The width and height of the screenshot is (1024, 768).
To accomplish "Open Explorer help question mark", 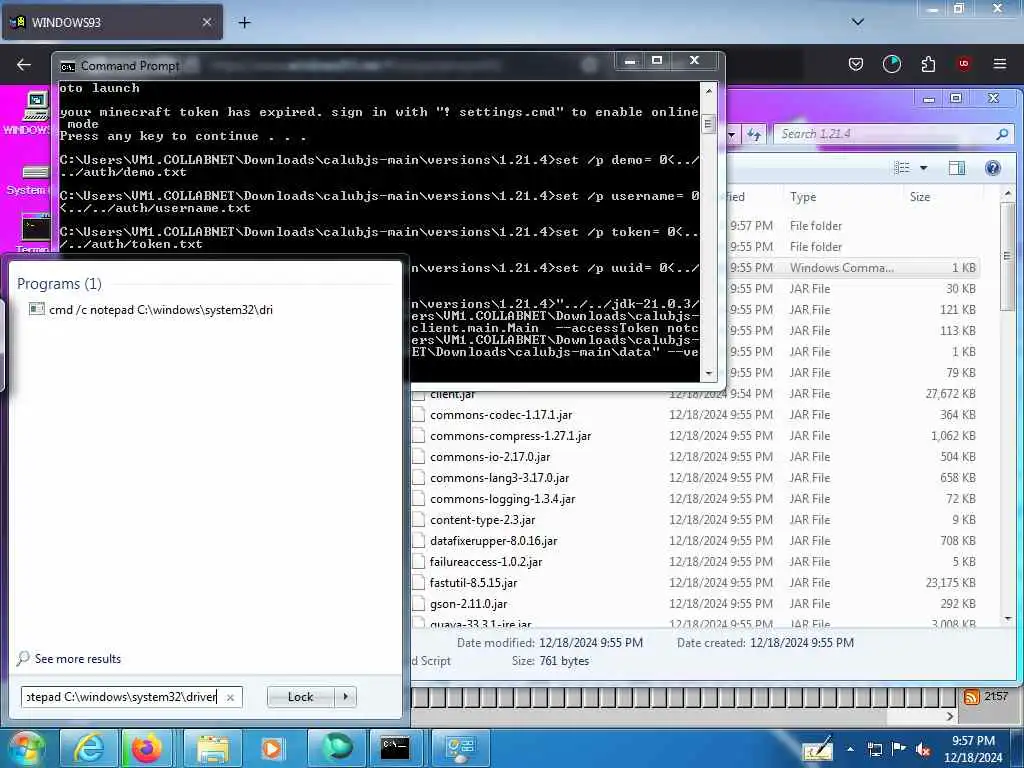I will coord(993,168).
